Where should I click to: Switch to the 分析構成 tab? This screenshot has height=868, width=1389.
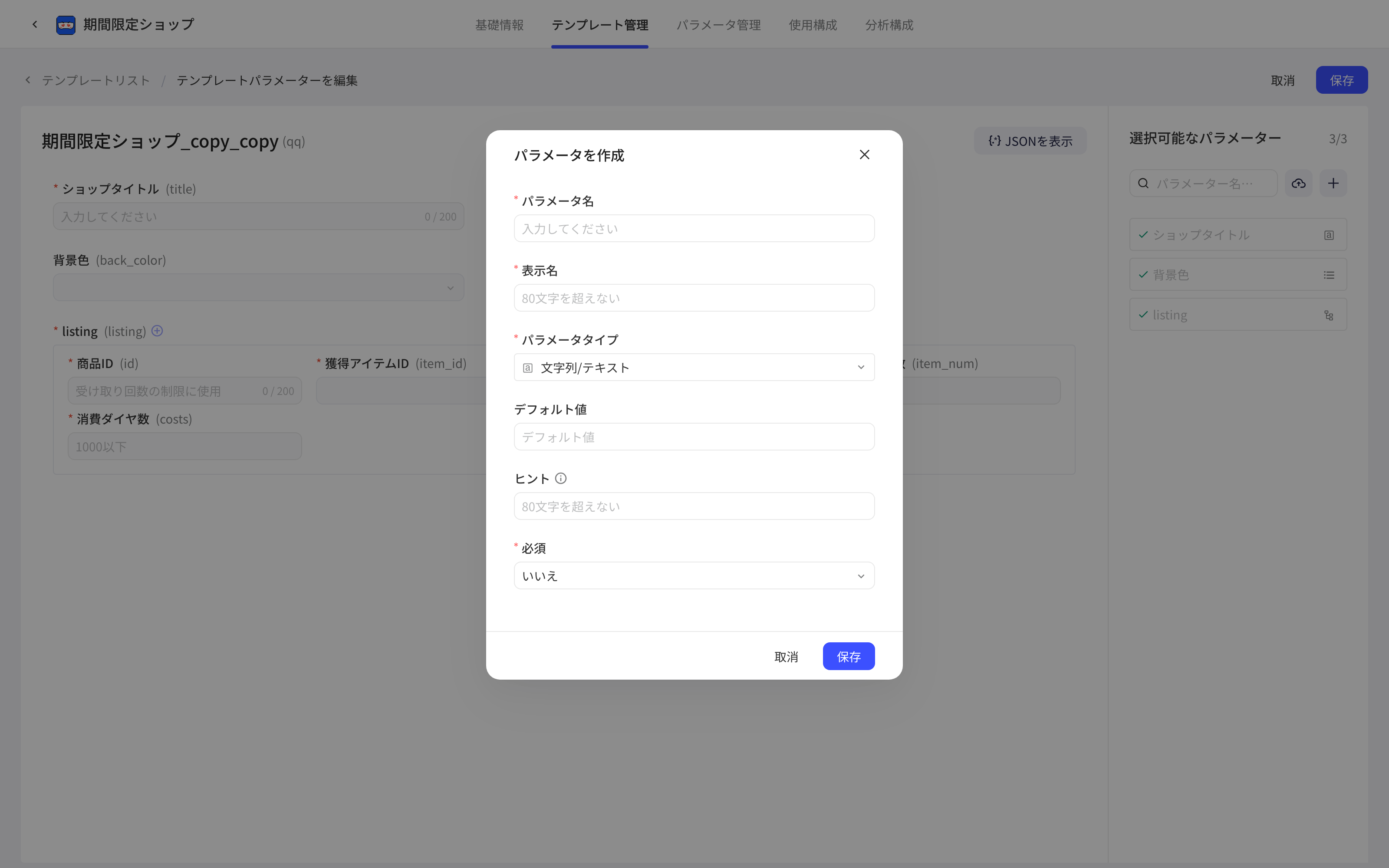coord(889,25)
